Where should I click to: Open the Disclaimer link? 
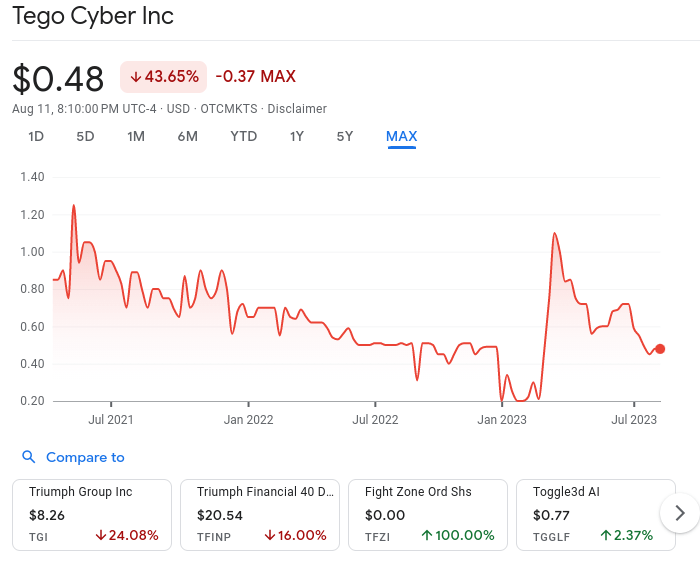point(297,108)
